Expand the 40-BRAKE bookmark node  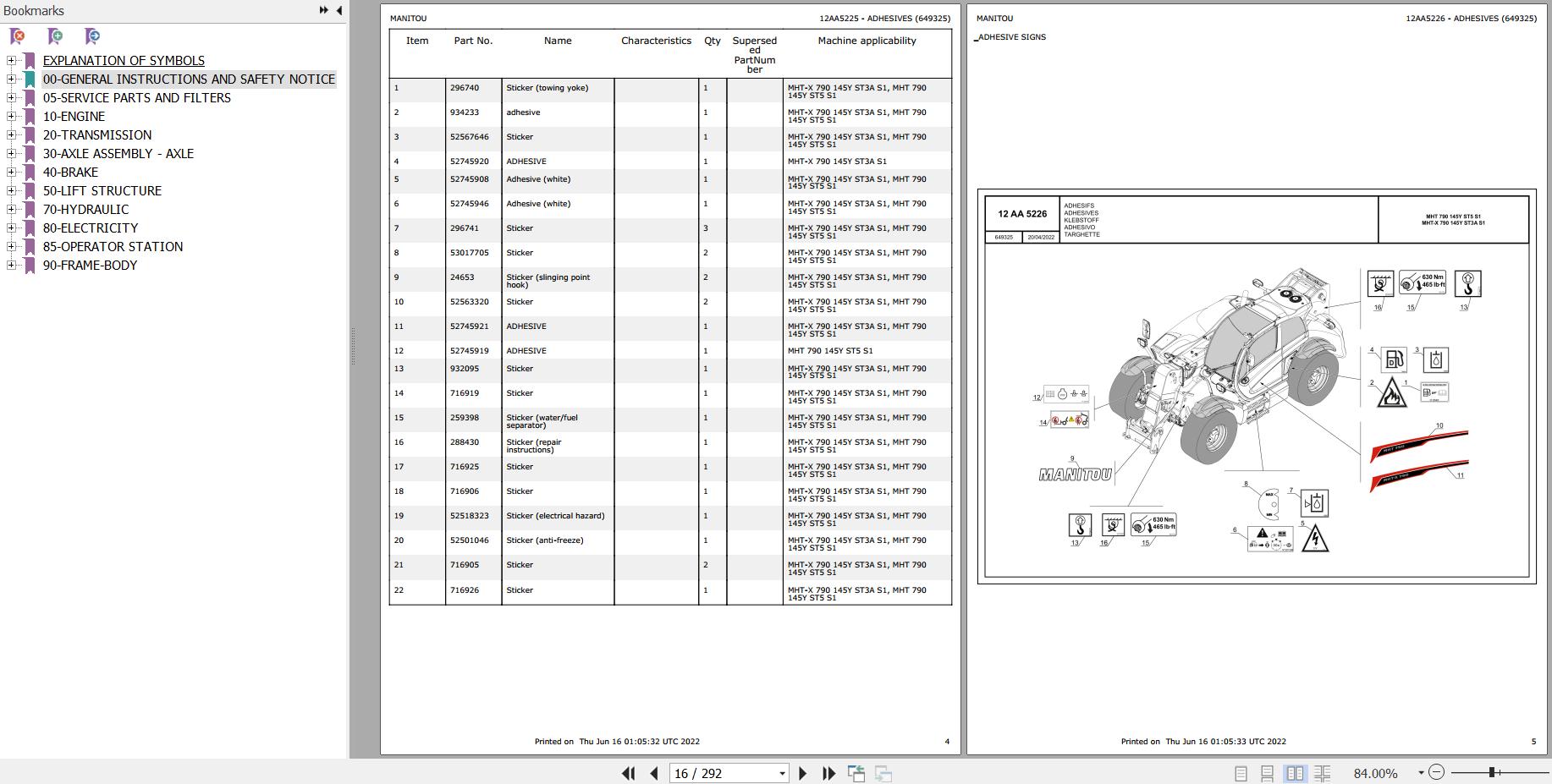click(11, 173)
